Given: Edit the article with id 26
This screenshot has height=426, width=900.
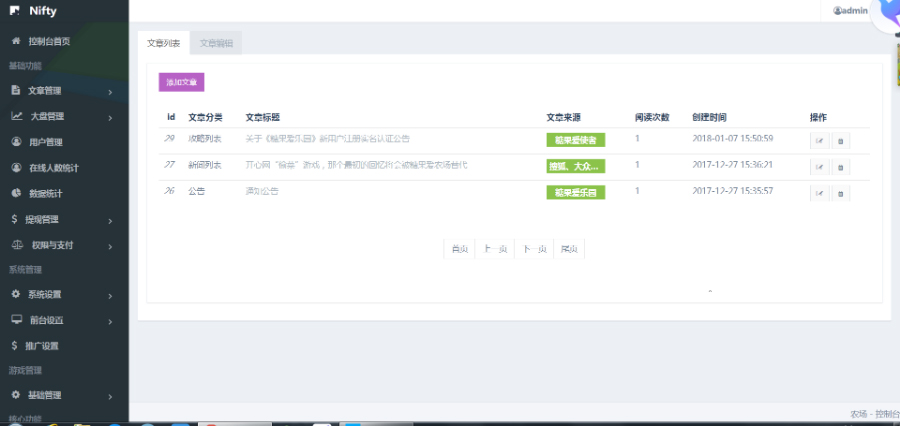Looking at the screenshot, I should tap(819, 193).
